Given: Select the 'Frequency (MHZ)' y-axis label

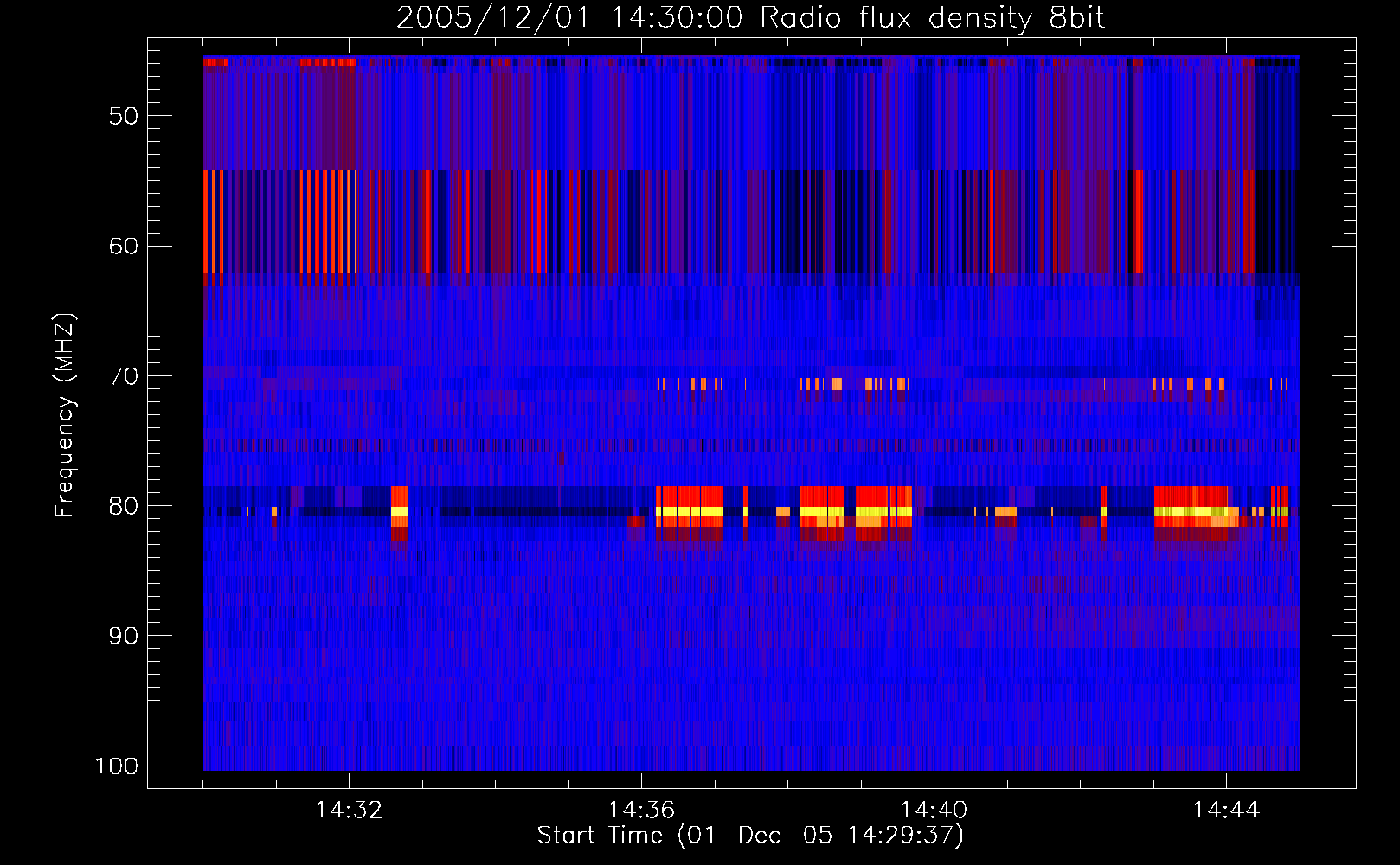Looking at the screenshot, I should click(65, 415).
